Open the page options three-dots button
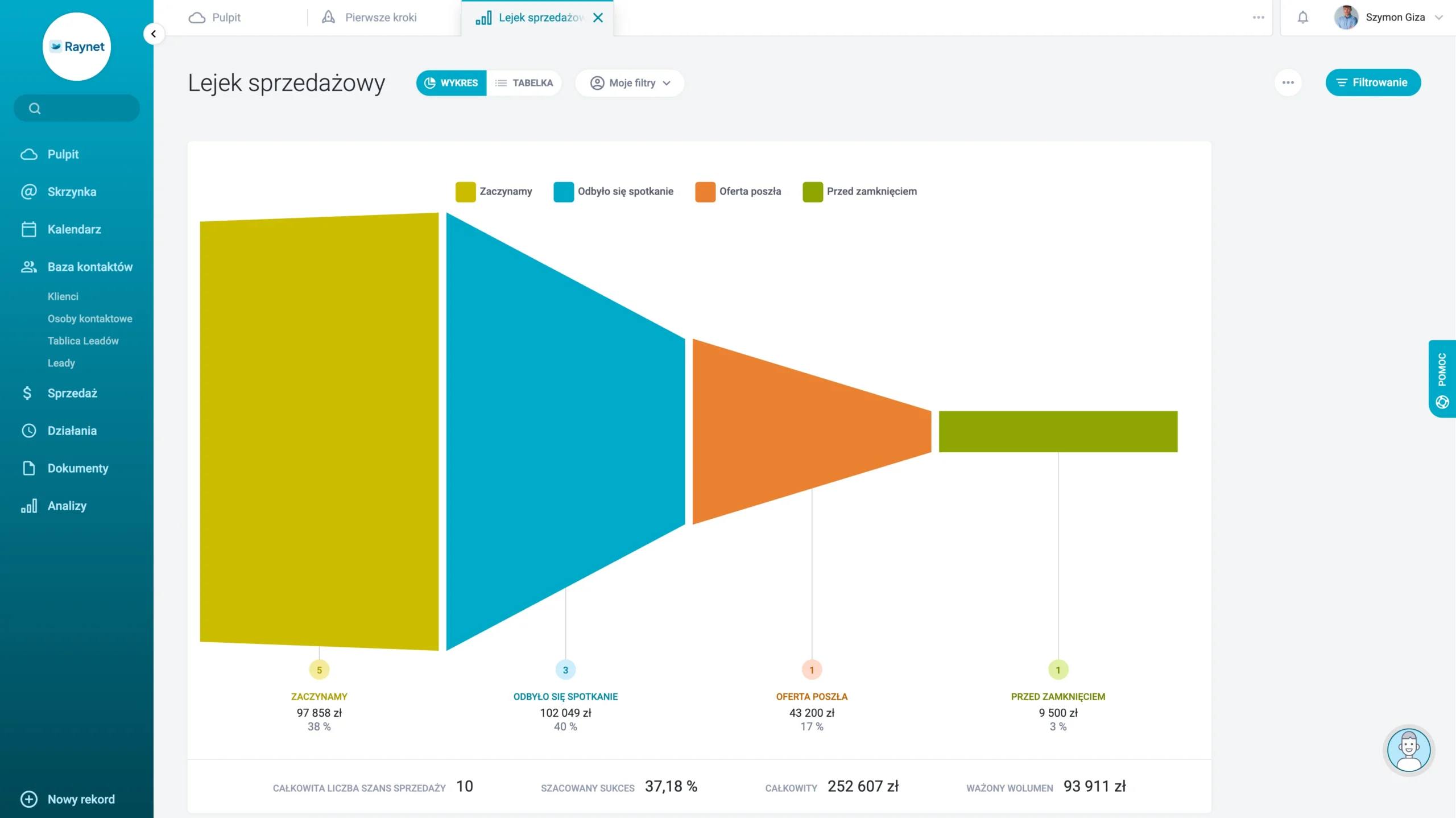Viewport: 1456px width, 818px height. coord(1288,82)
